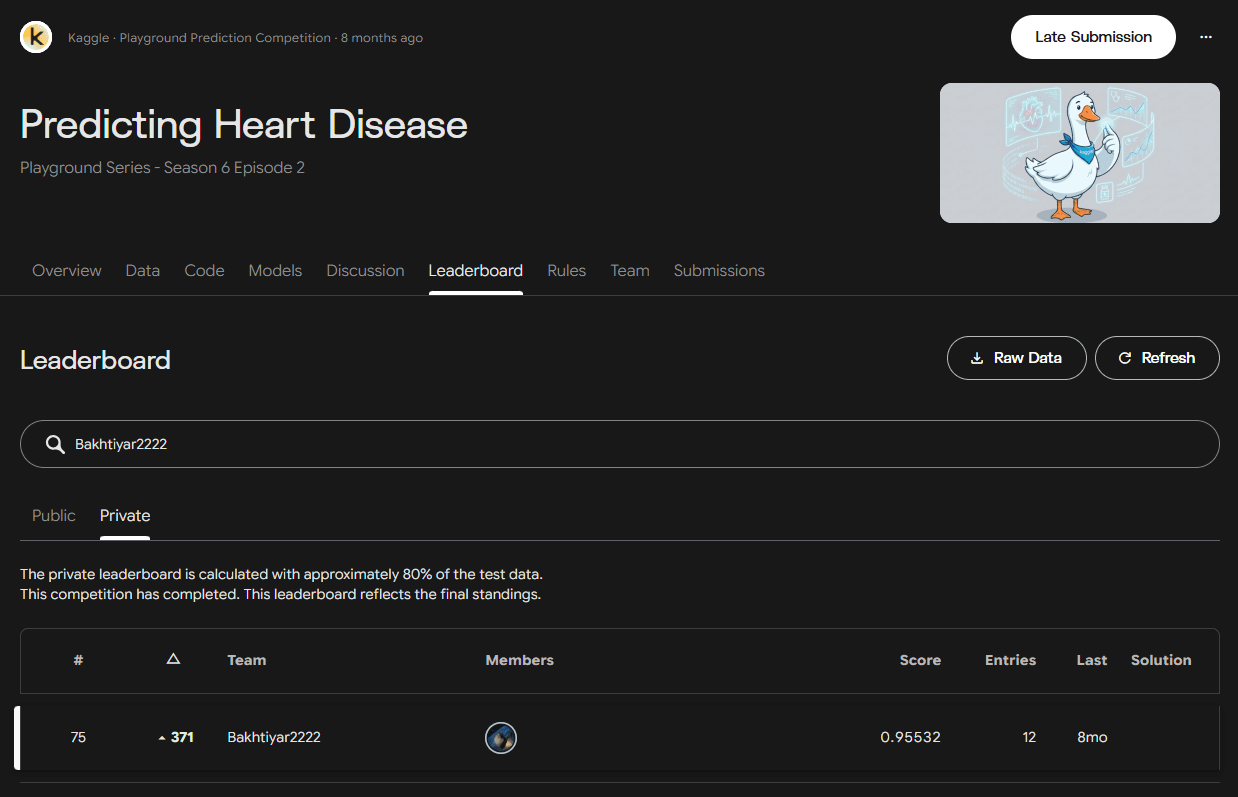The height and width of the screenshot is (797, 1238).
Task: Open the Bakhtiyar2222 team link
Action: 274,737
